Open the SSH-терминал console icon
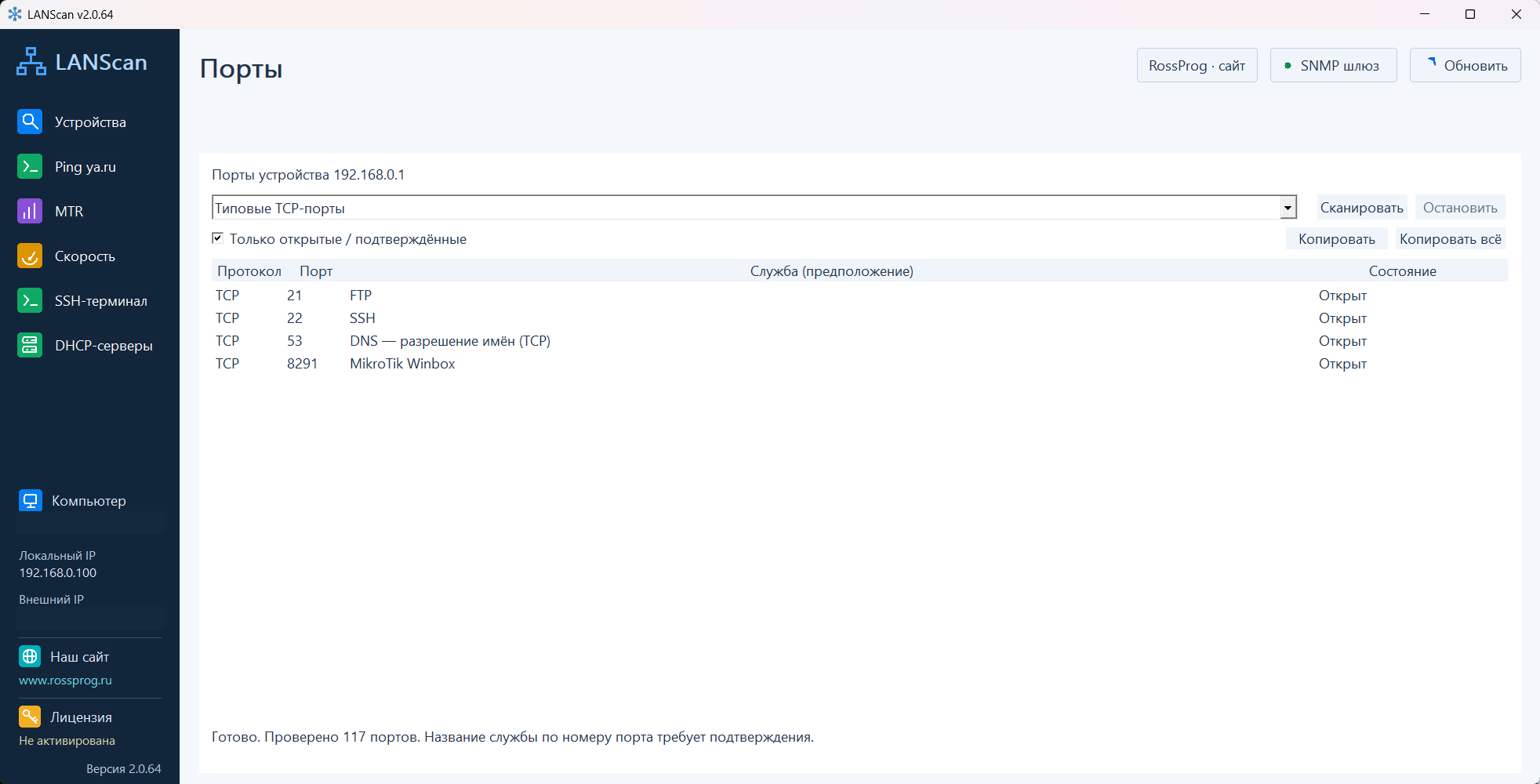Viewport: 1540px width, 784px height. pos(30,300)
